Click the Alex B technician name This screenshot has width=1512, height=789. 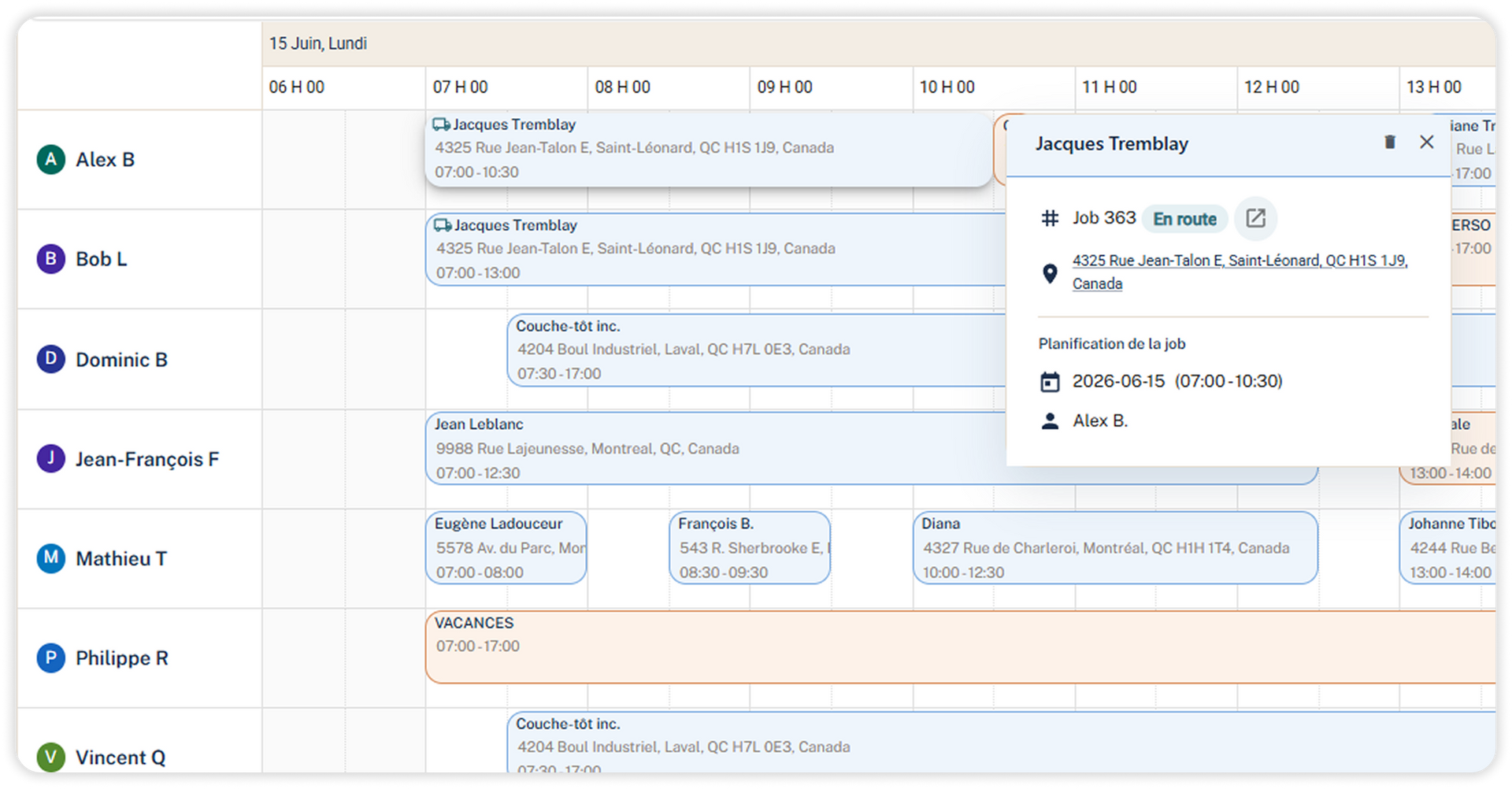tap(106, 159)
